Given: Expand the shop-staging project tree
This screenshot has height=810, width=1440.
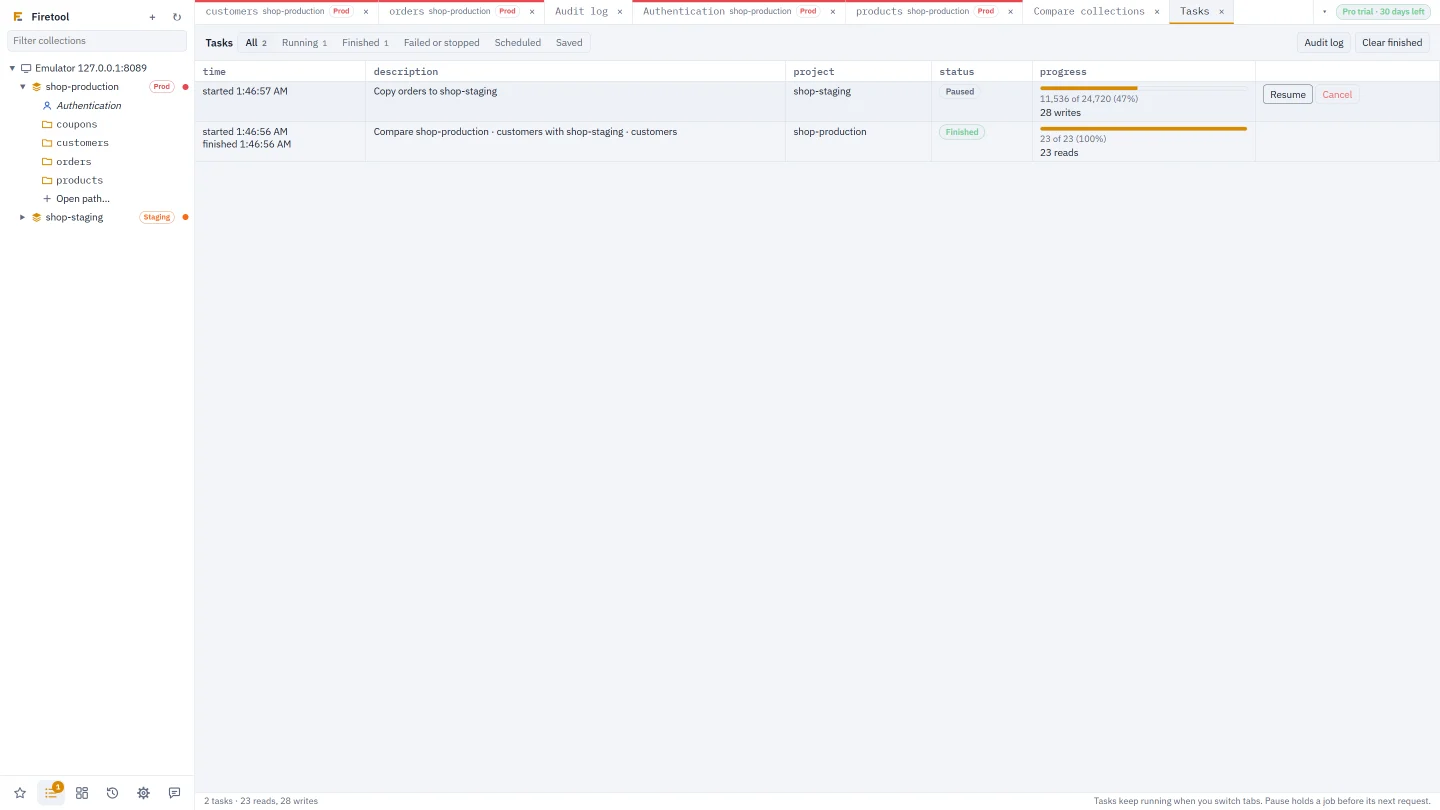Looking at the screenshot, I should pyautogui.click(x=23, y=217).
